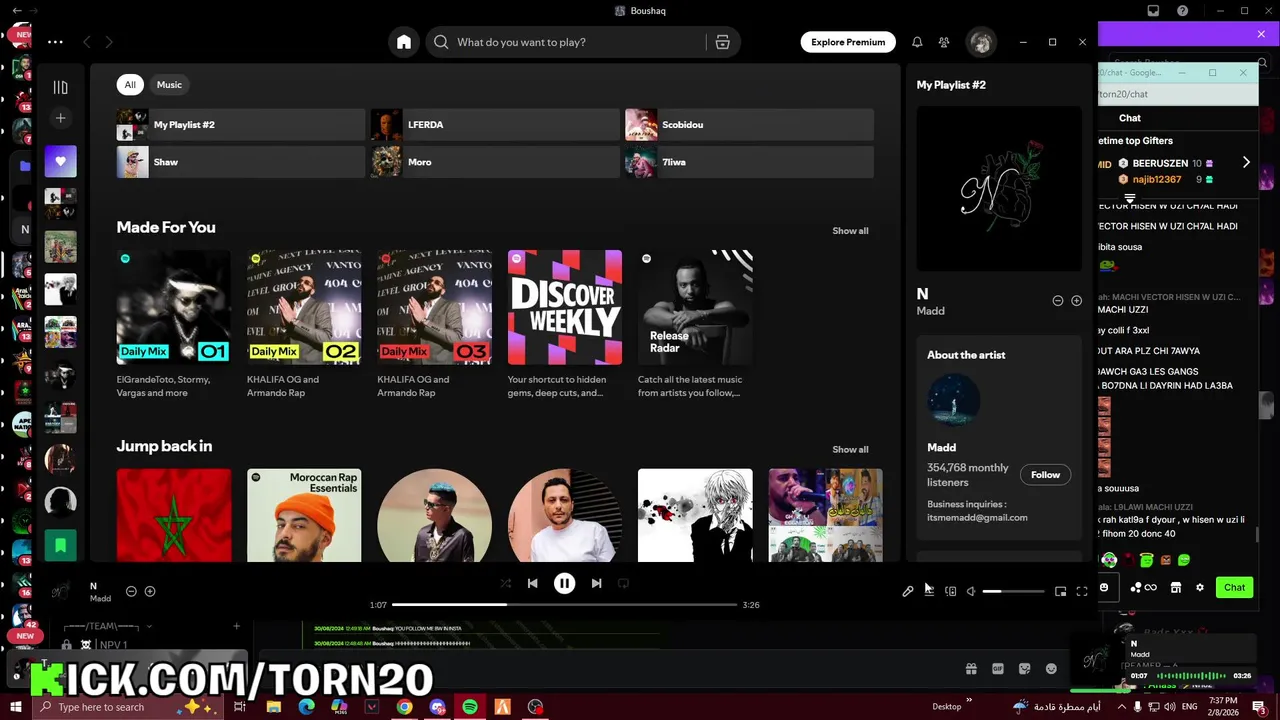Open Discord GIF picker

point(998,669)
